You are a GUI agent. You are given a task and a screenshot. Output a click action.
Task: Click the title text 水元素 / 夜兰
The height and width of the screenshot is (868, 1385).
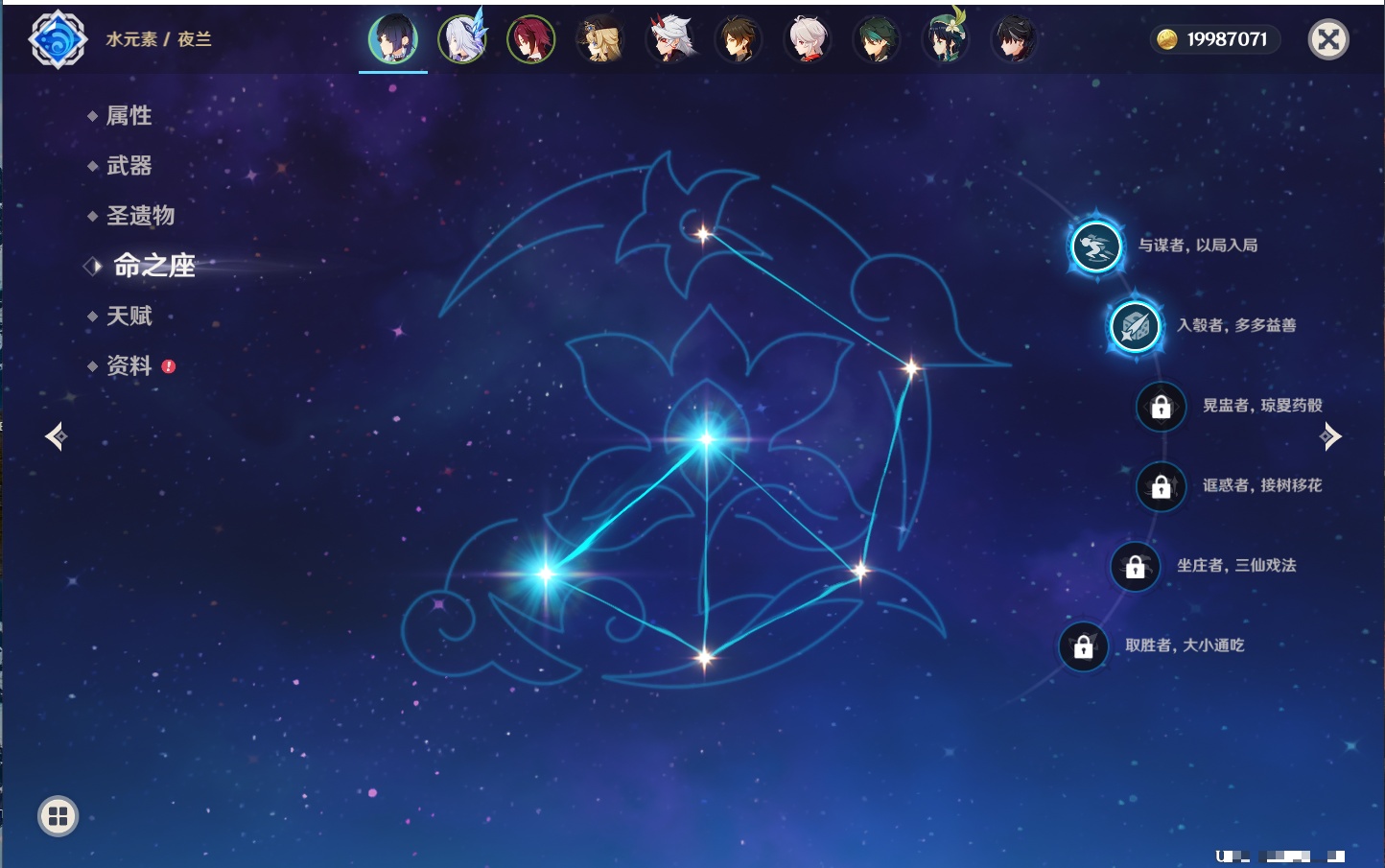click(x=158, y=39)
